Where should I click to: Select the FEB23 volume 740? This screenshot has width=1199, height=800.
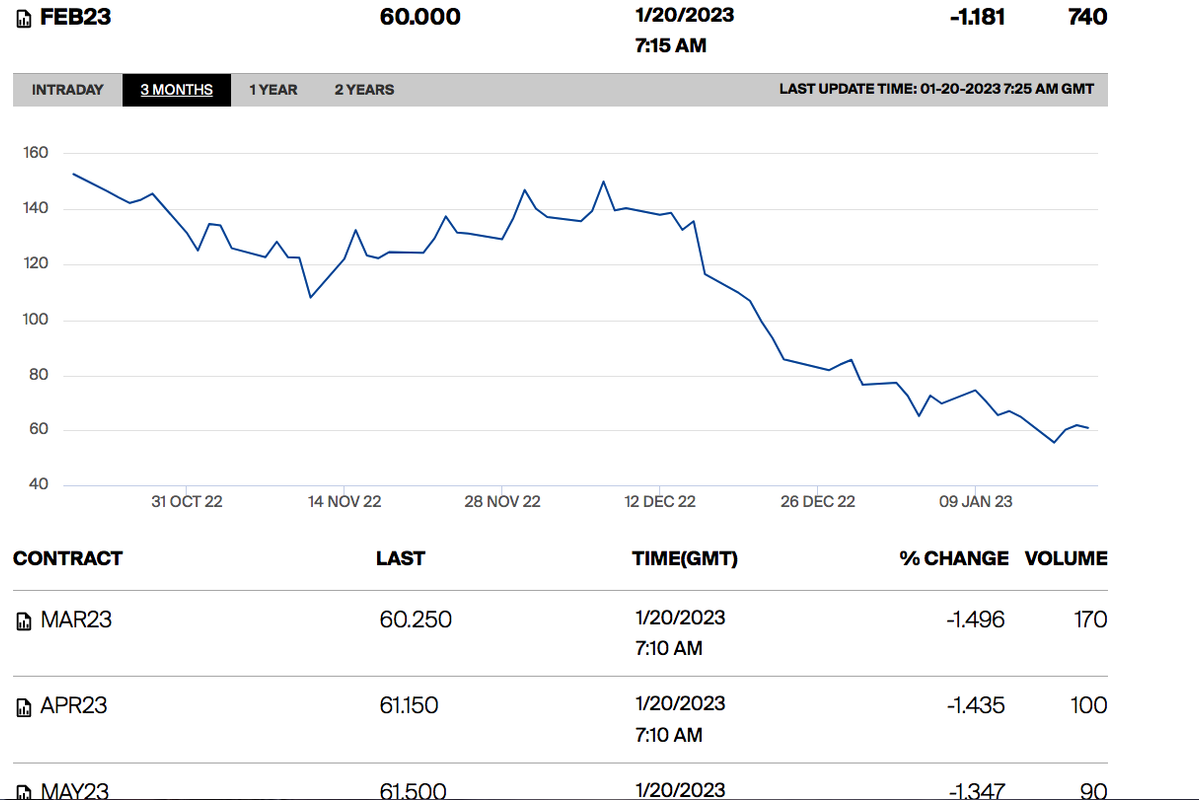pyautogui.click(x=1087, y=17)
